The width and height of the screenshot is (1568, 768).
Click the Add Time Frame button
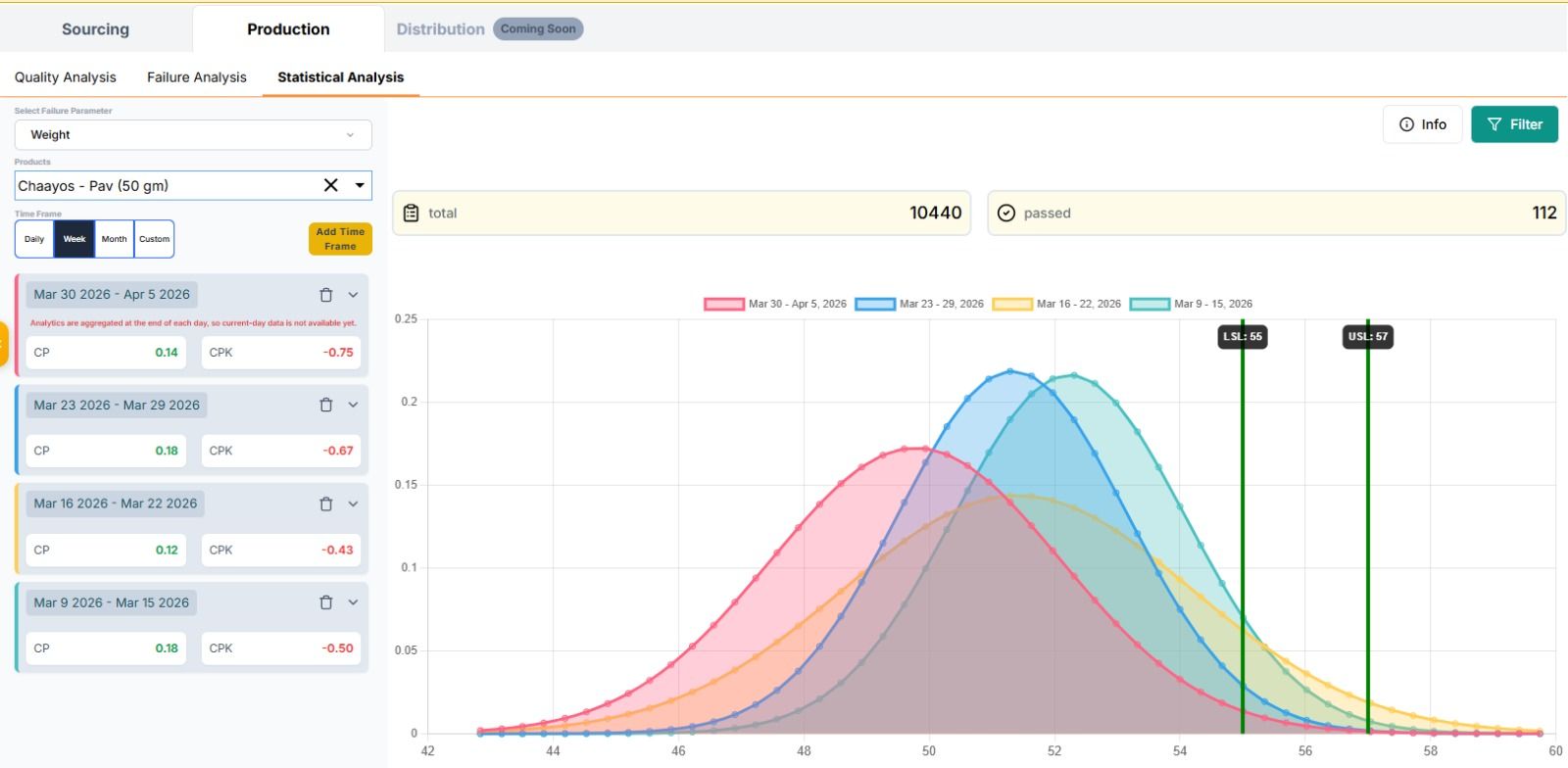tap(340, 239)
